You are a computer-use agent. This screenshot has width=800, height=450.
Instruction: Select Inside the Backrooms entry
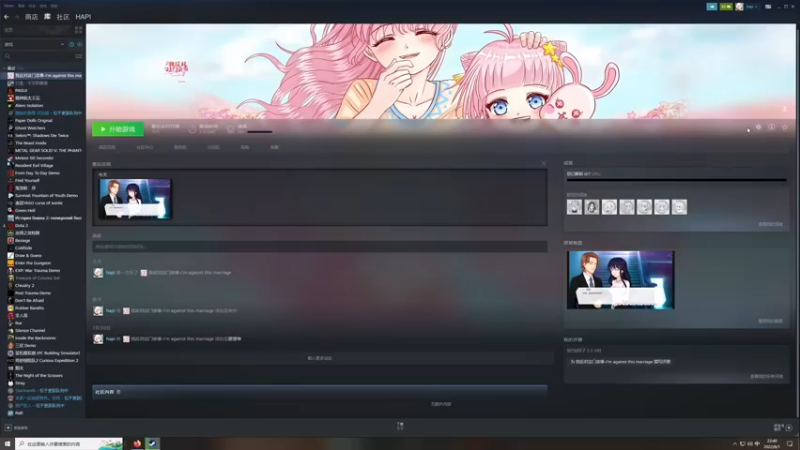(x=35, y=338)
